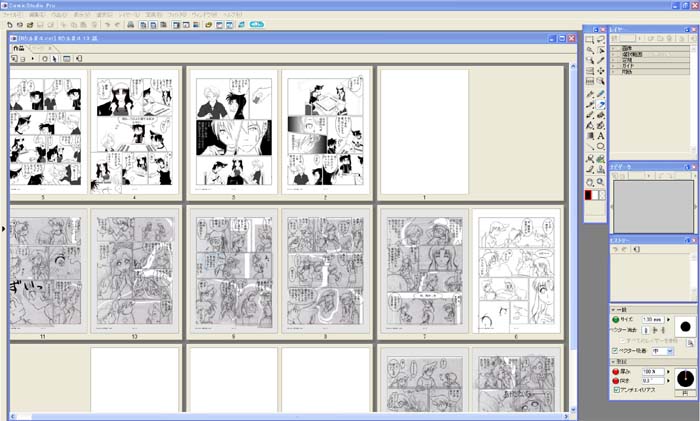This screenshot has height=421, width=700.
Task: Open the ウィンドウ menu
Action: click(x=204, y=15)
